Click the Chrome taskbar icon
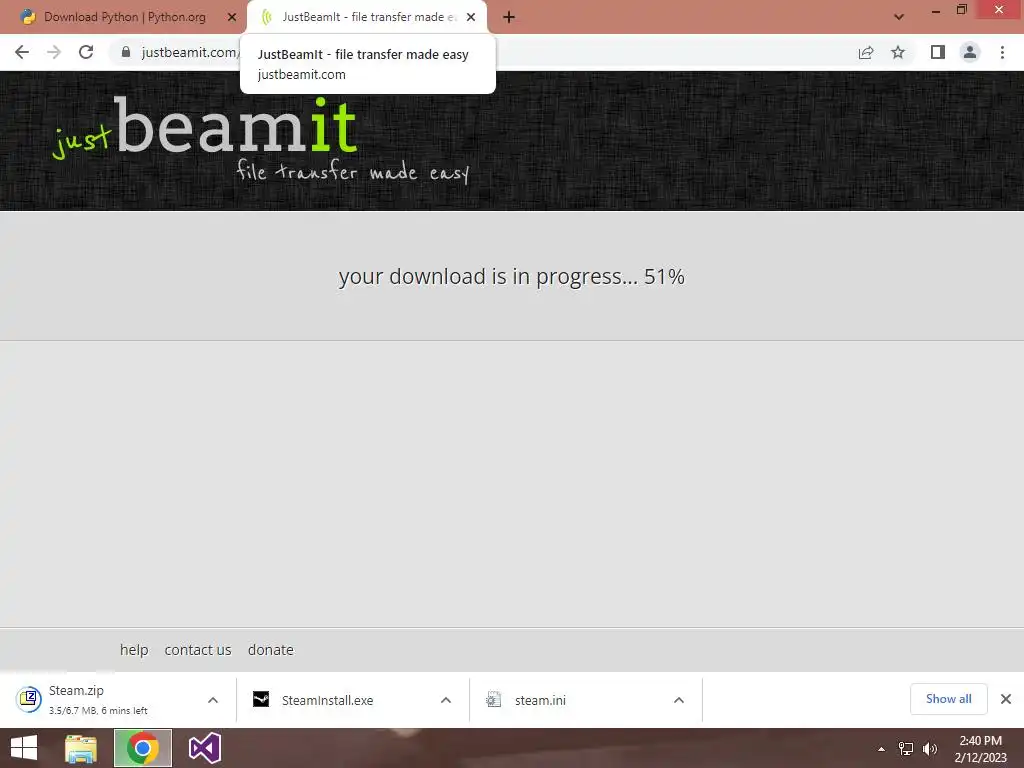1024x768 pixels. 143,748
